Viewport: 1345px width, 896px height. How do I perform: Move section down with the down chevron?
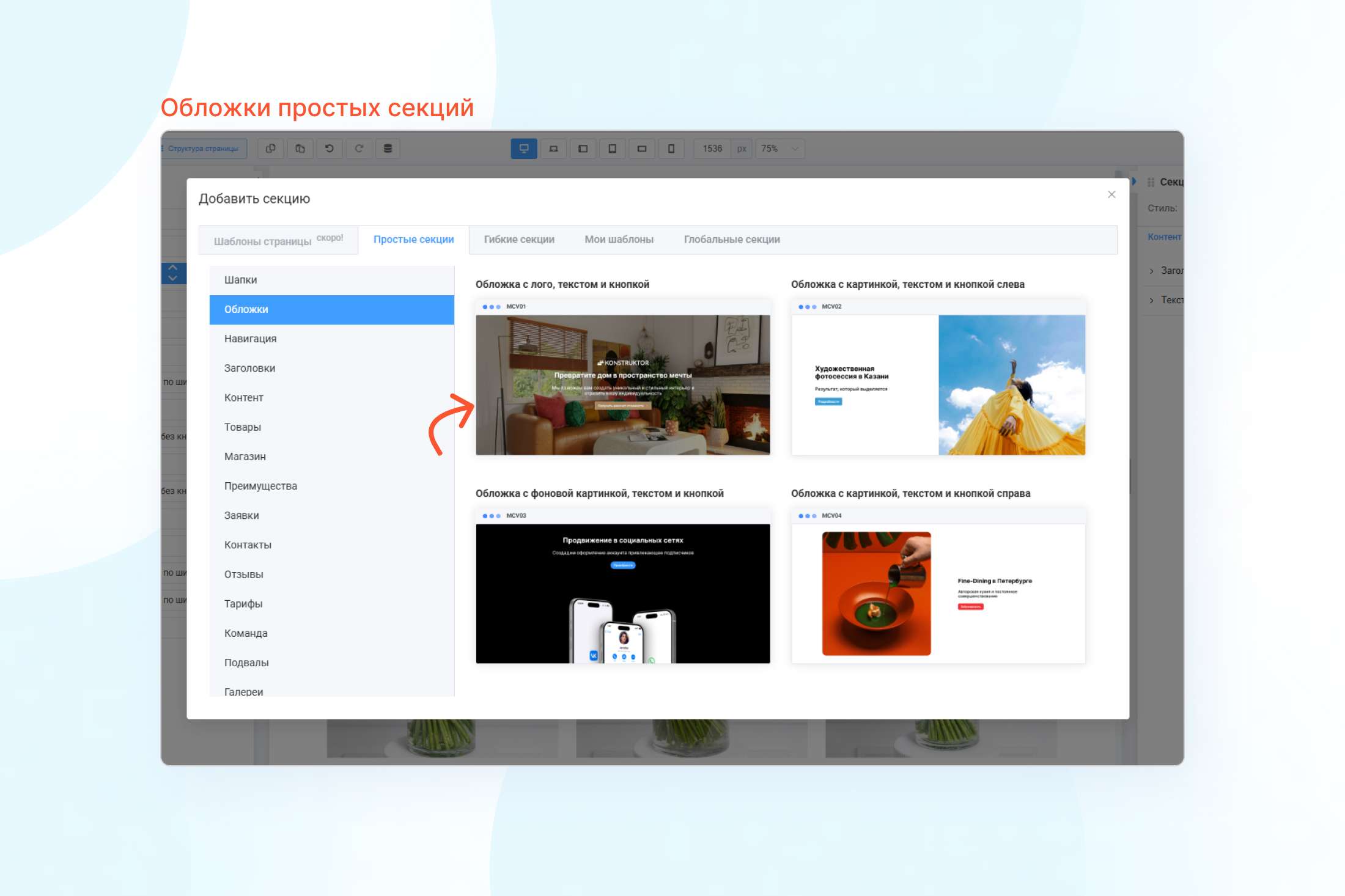173,278
